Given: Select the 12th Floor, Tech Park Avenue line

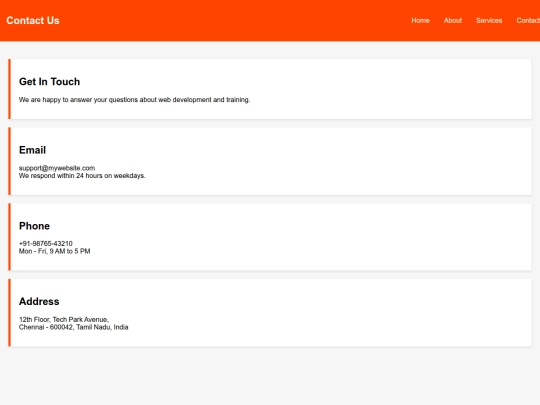Looking at the screenshot, I should [64, 320].
